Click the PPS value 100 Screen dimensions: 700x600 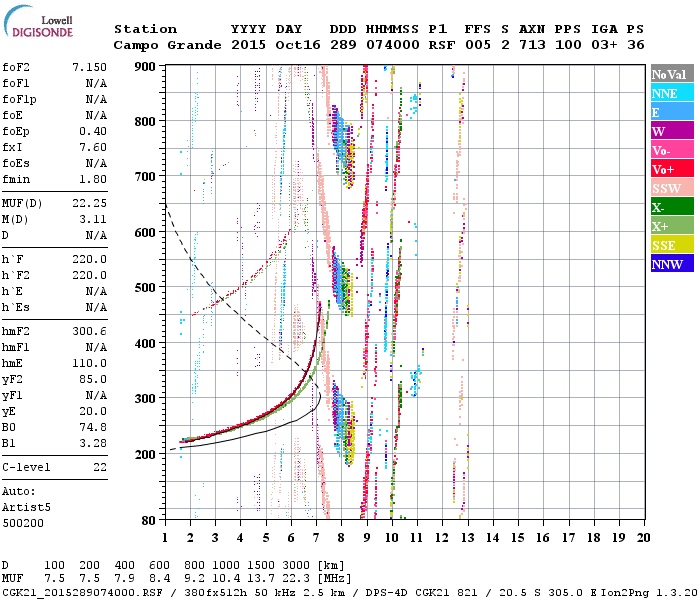click(x=568, y=45)
